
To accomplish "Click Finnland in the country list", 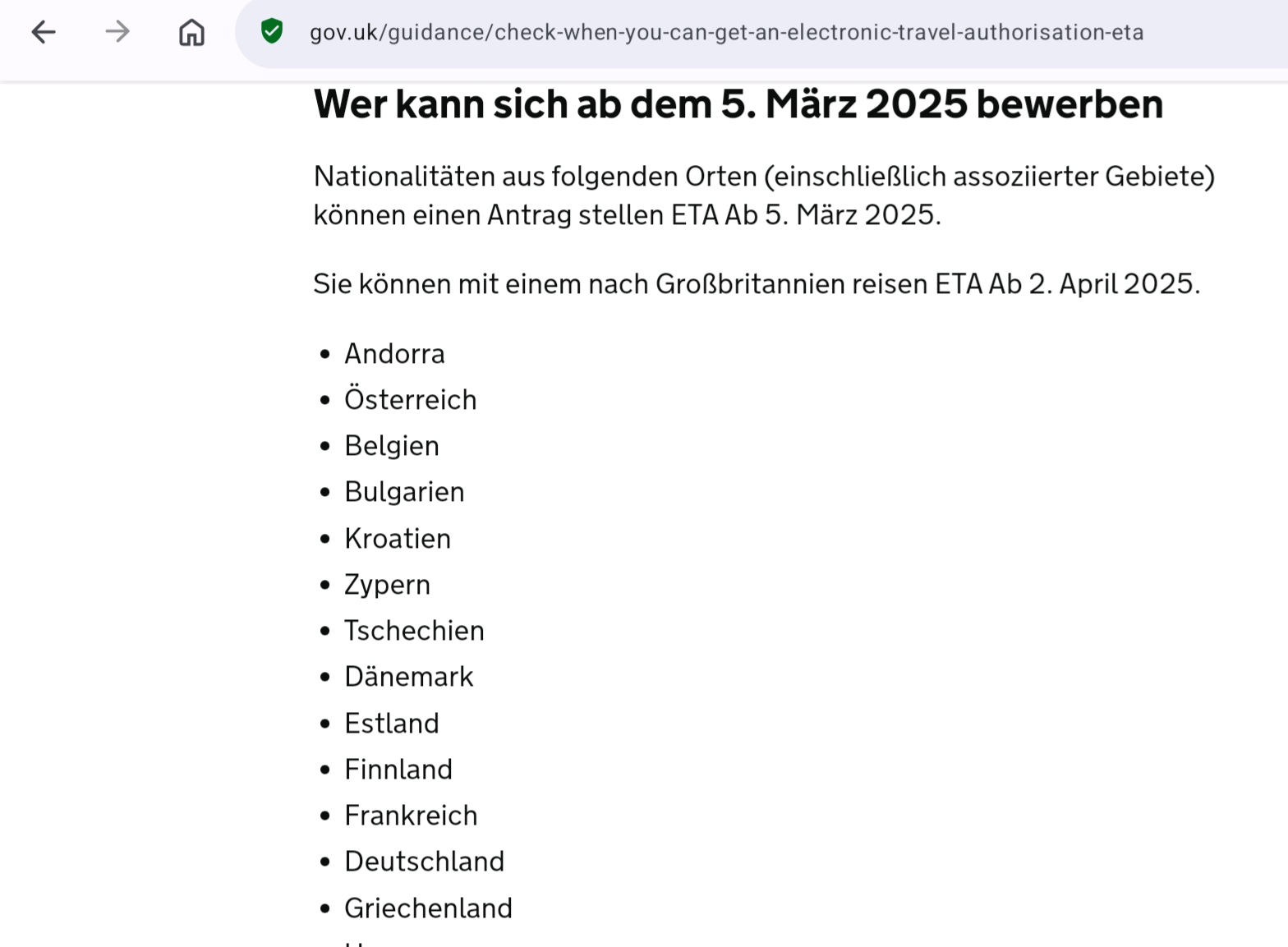I will [x=398, y=770].
